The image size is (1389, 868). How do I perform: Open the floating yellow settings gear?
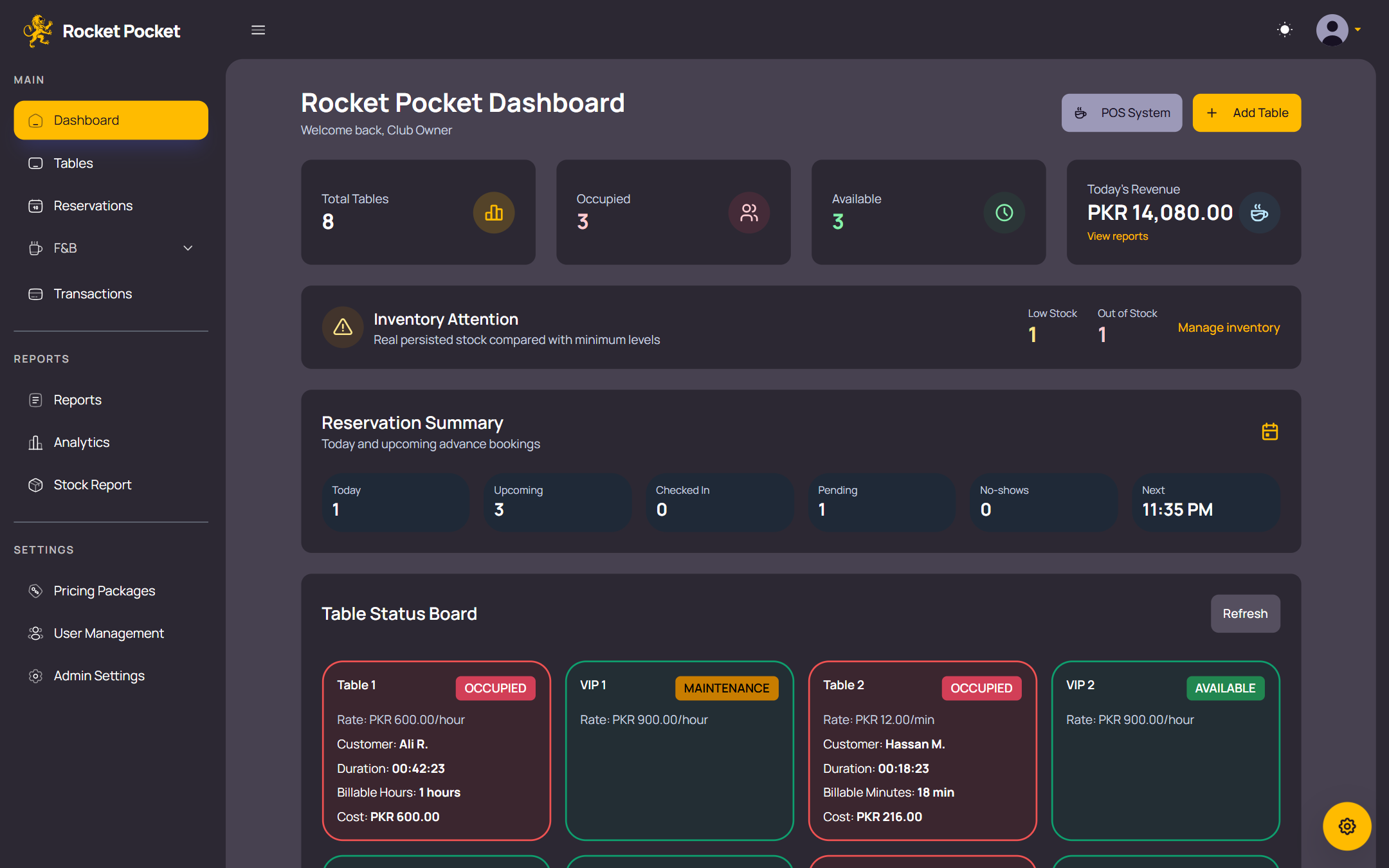1347,826
